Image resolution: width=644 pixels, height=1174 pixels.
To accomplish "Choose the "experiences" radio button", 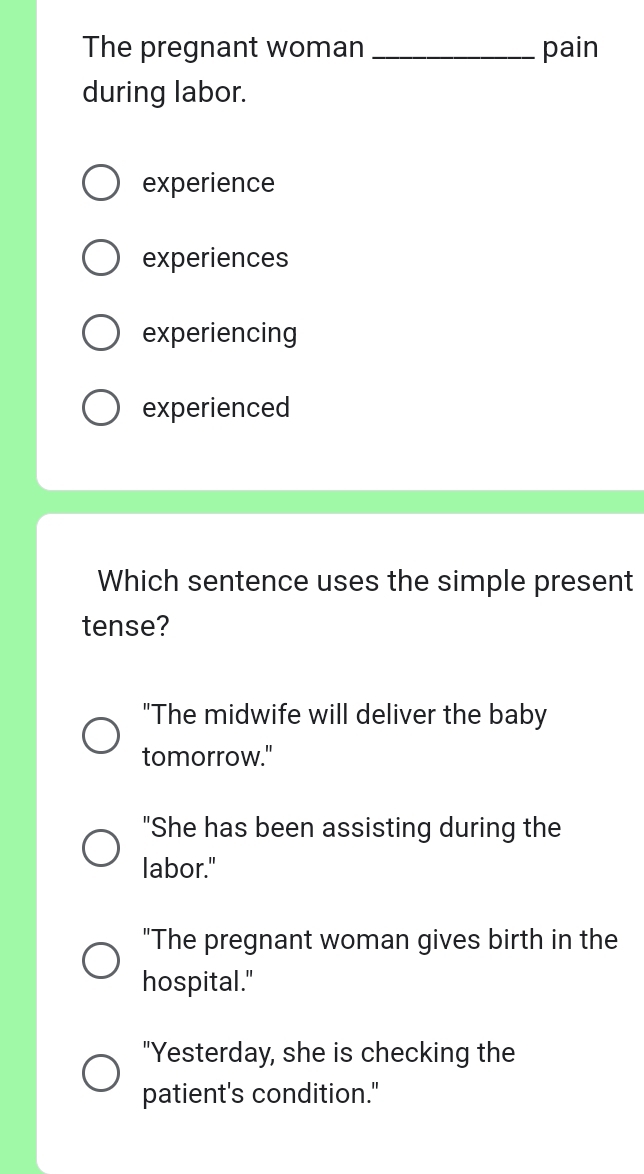I will point(99,259).
